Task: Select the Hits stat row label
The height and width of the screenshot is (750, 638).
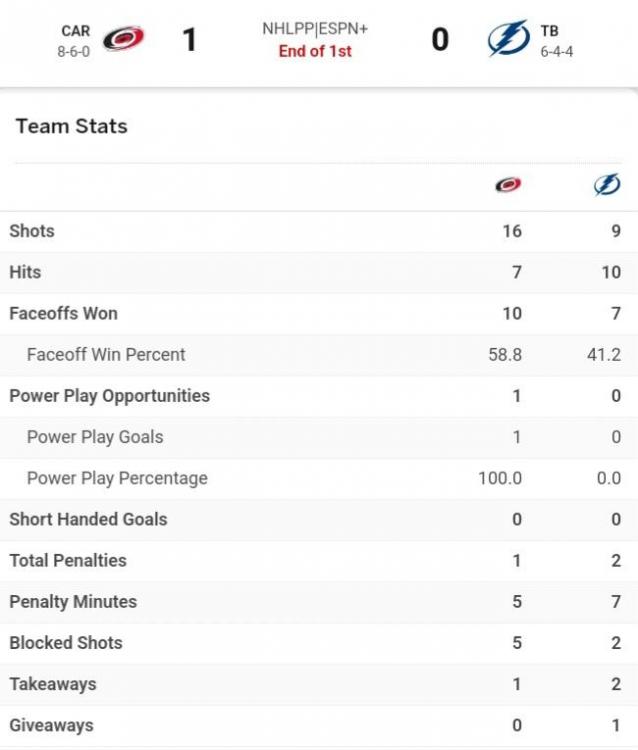Action: coord(25,272)
